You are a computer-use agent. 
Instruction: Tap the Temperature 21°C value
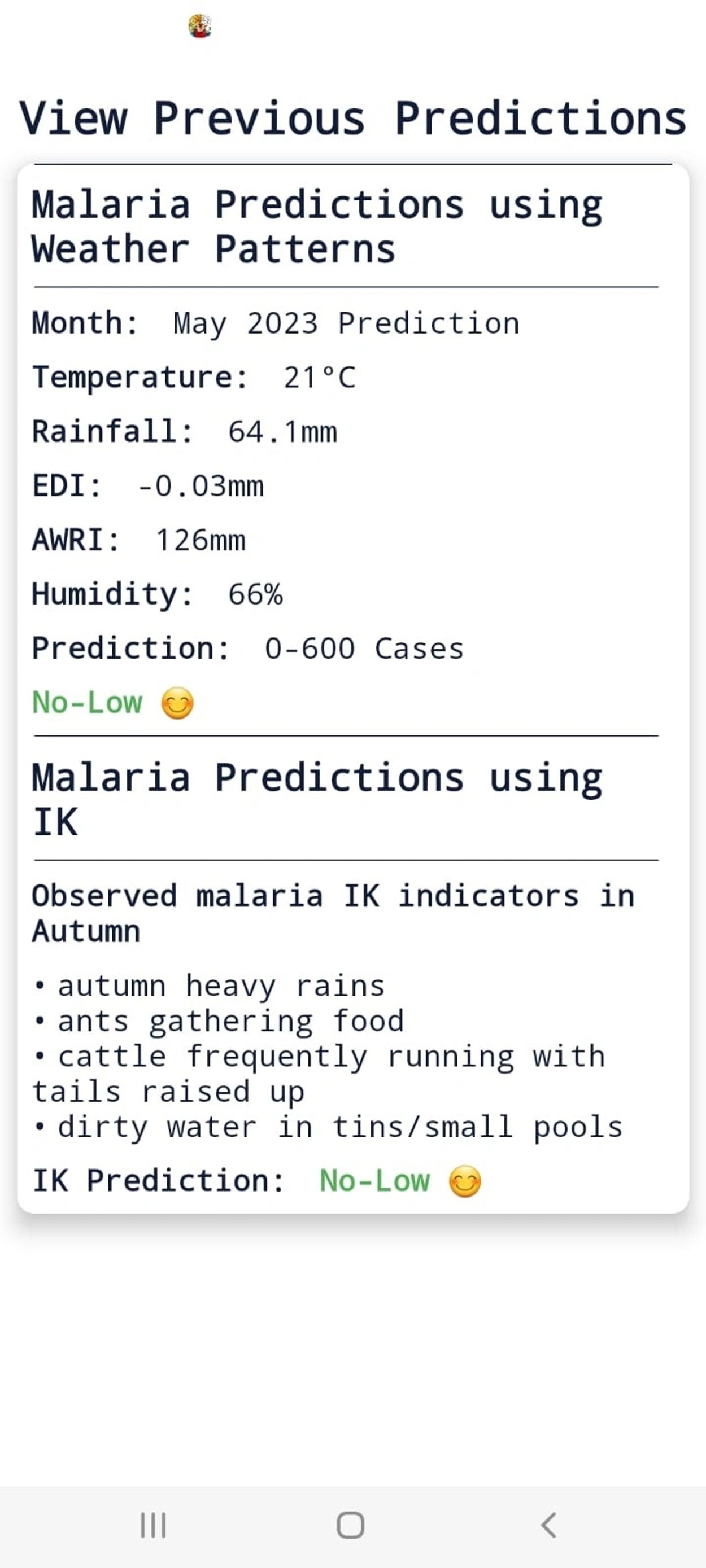(x=319, y=378)
